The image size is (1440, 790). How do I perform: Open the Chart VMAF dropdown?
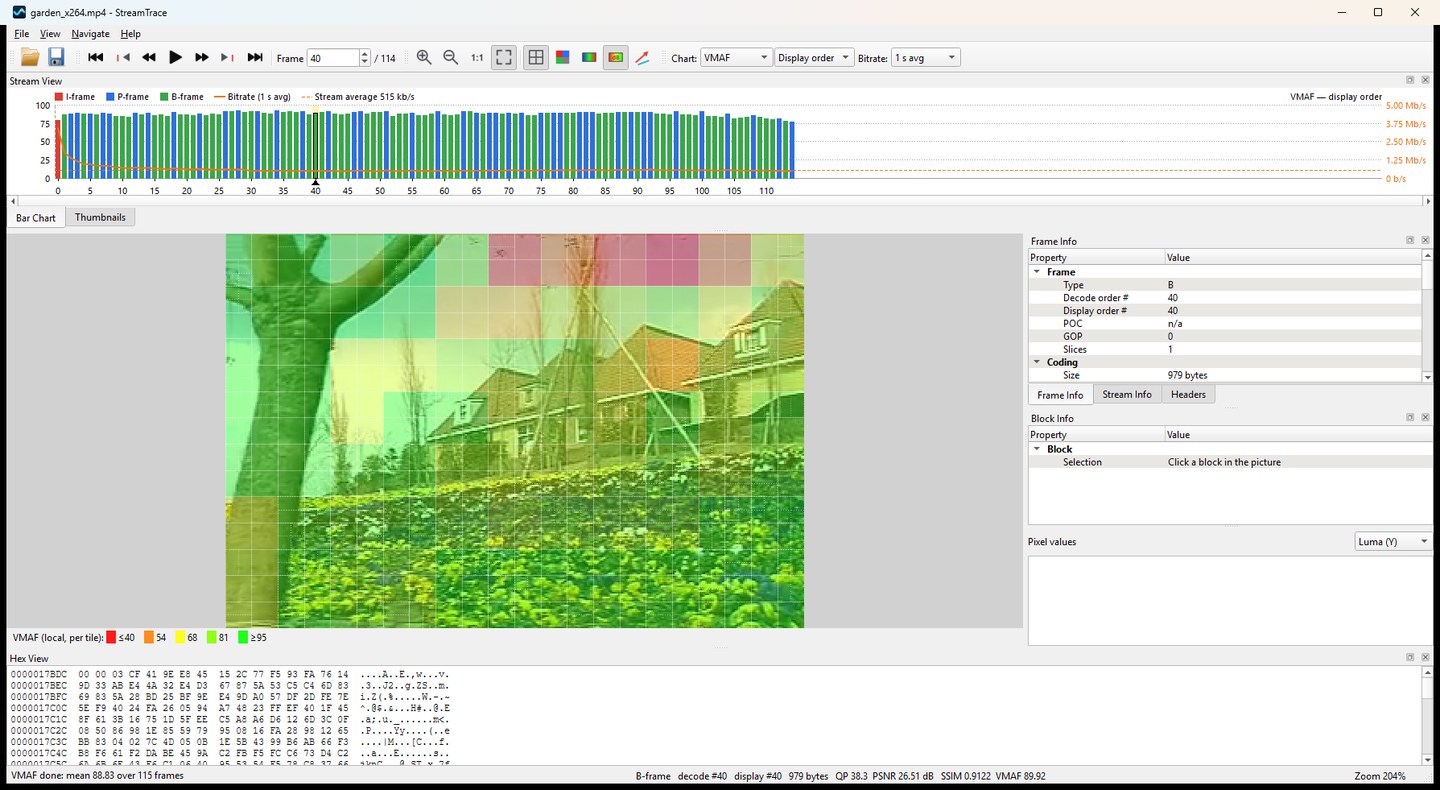737,58
